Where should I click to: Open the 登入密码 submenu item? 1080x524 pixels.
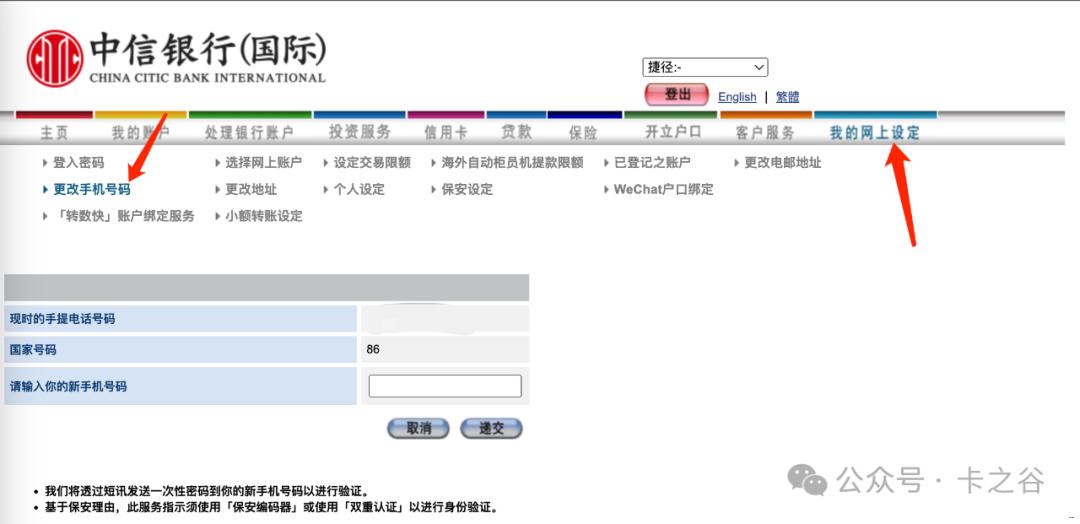pyautogui.click(x=78, y=163)
